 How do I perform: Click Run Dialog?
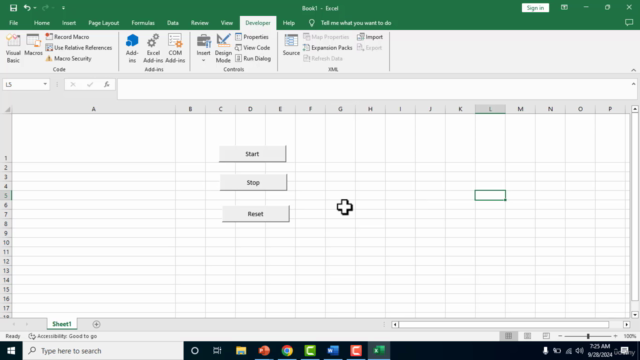pos(253,59)
